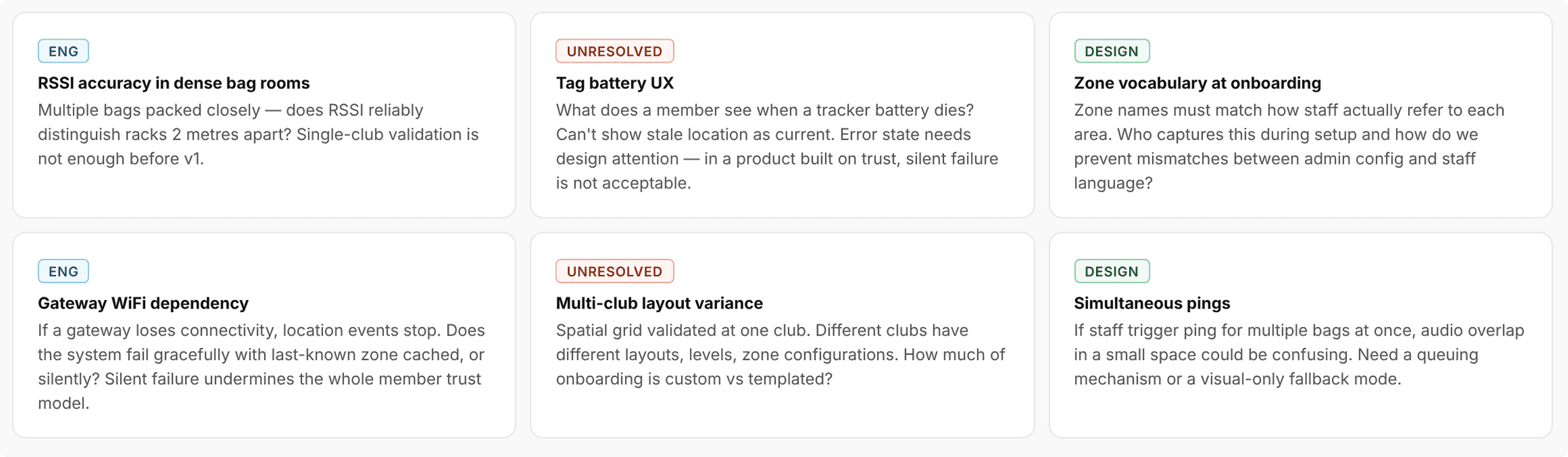
Task: Open the Tag battery UX title
Action: point(614,83)
